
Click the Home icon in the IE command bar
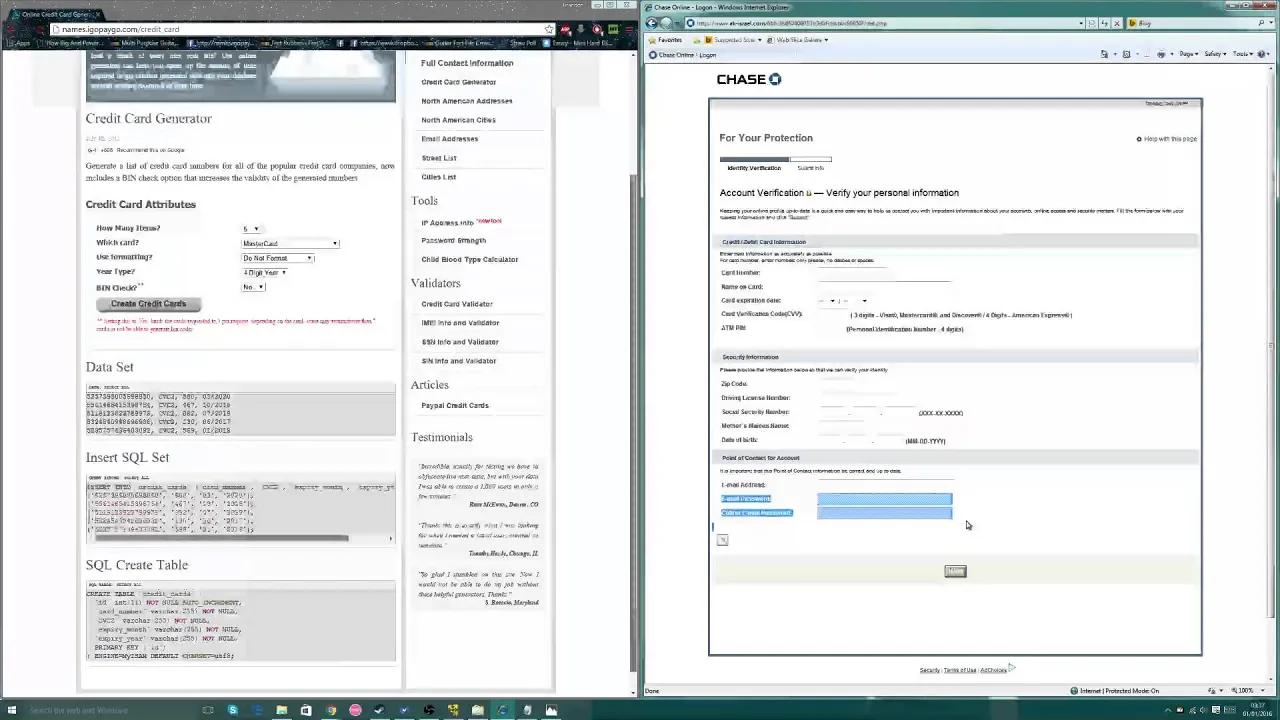point(1104,54)
